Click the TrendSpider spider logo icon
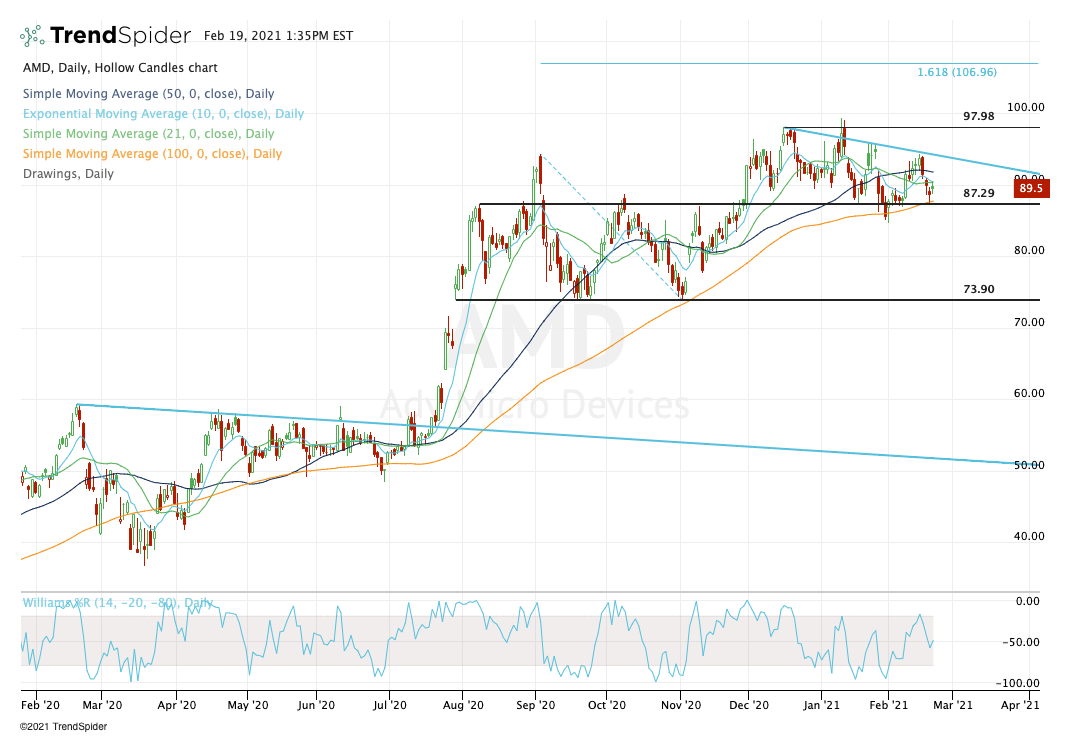 point(31,36)
